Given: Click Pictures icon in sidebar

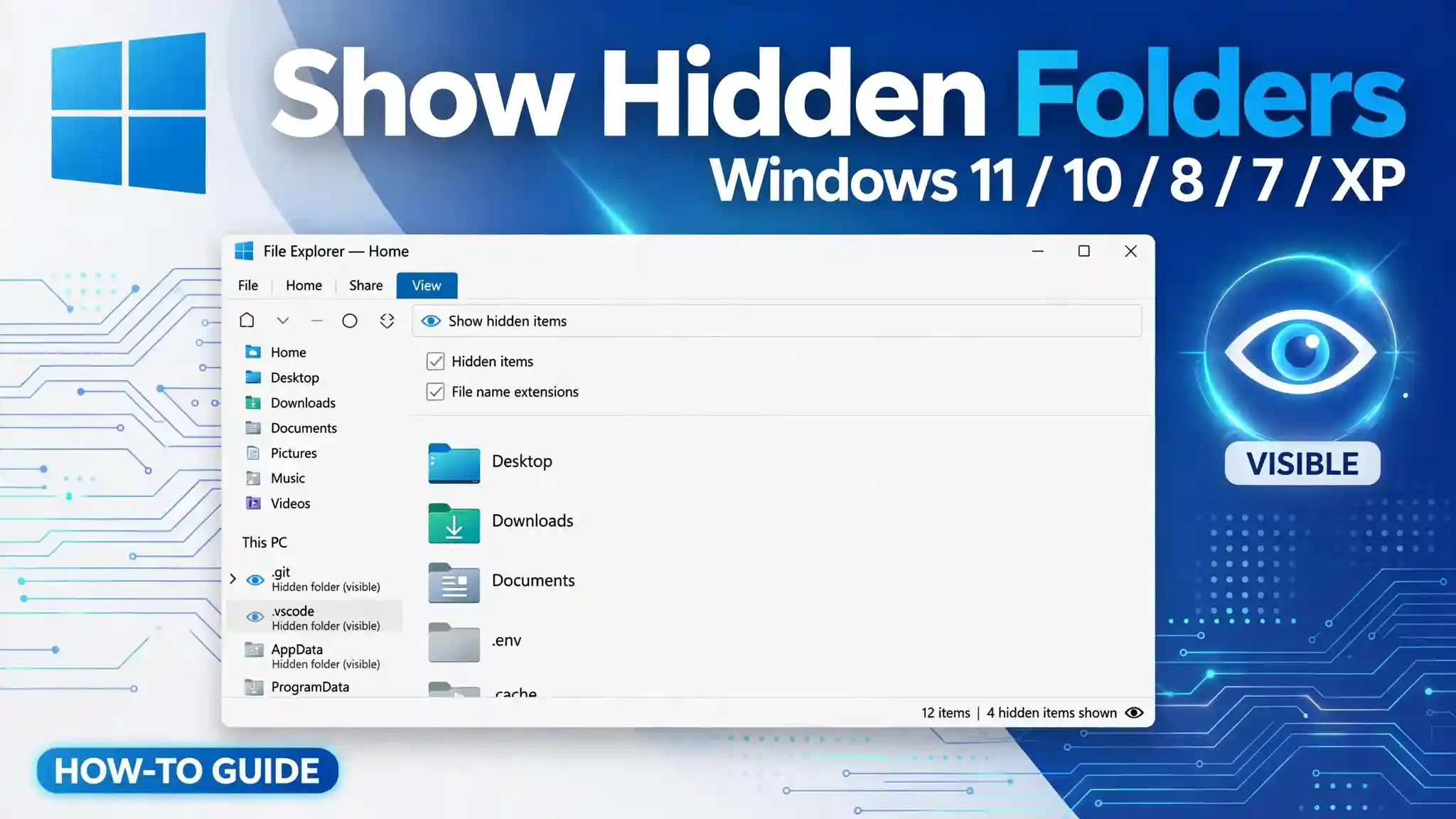Looking at the screenshot, I should pyautogui.click(x=252, y=453).
